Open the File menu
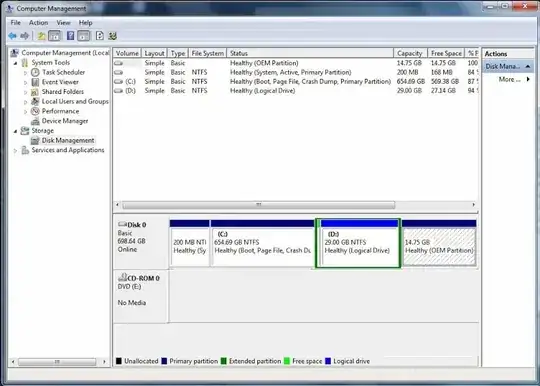This screenshot has height=386, width=540. [15, 23]
